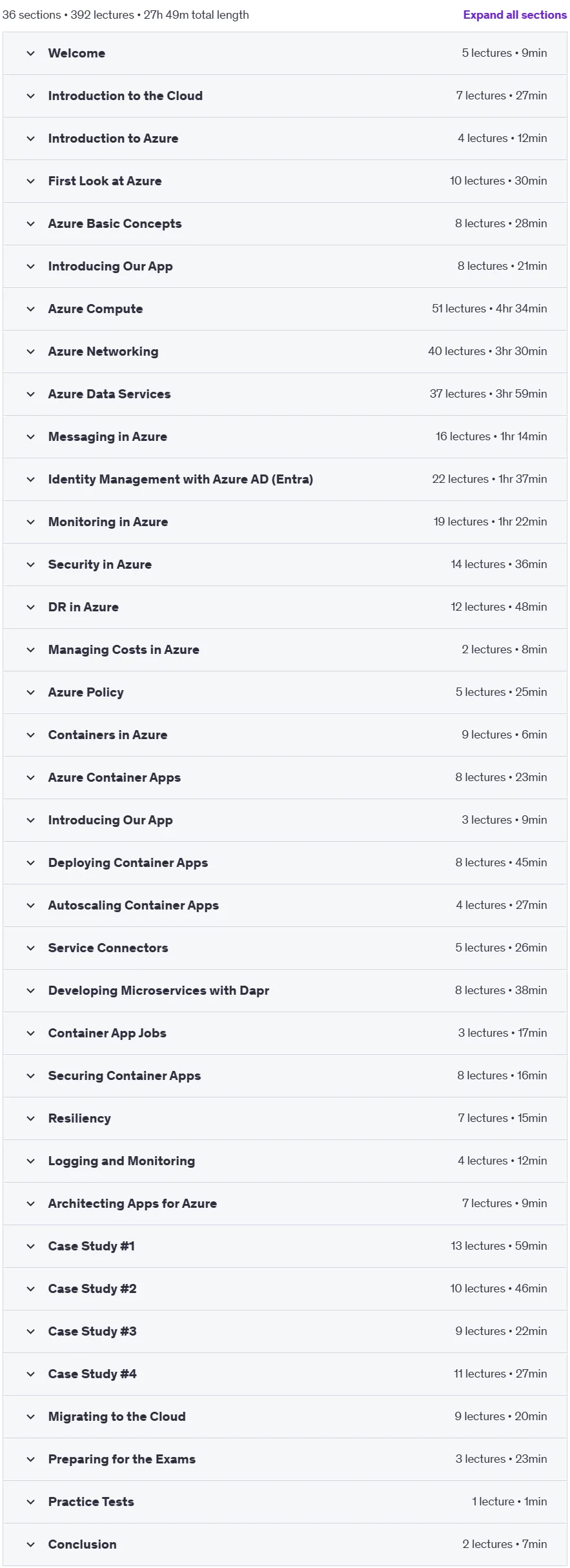The image size is (570, 1568).
Task: Click the Introduction to the Cloud title
Action: (x=125, y=96)
